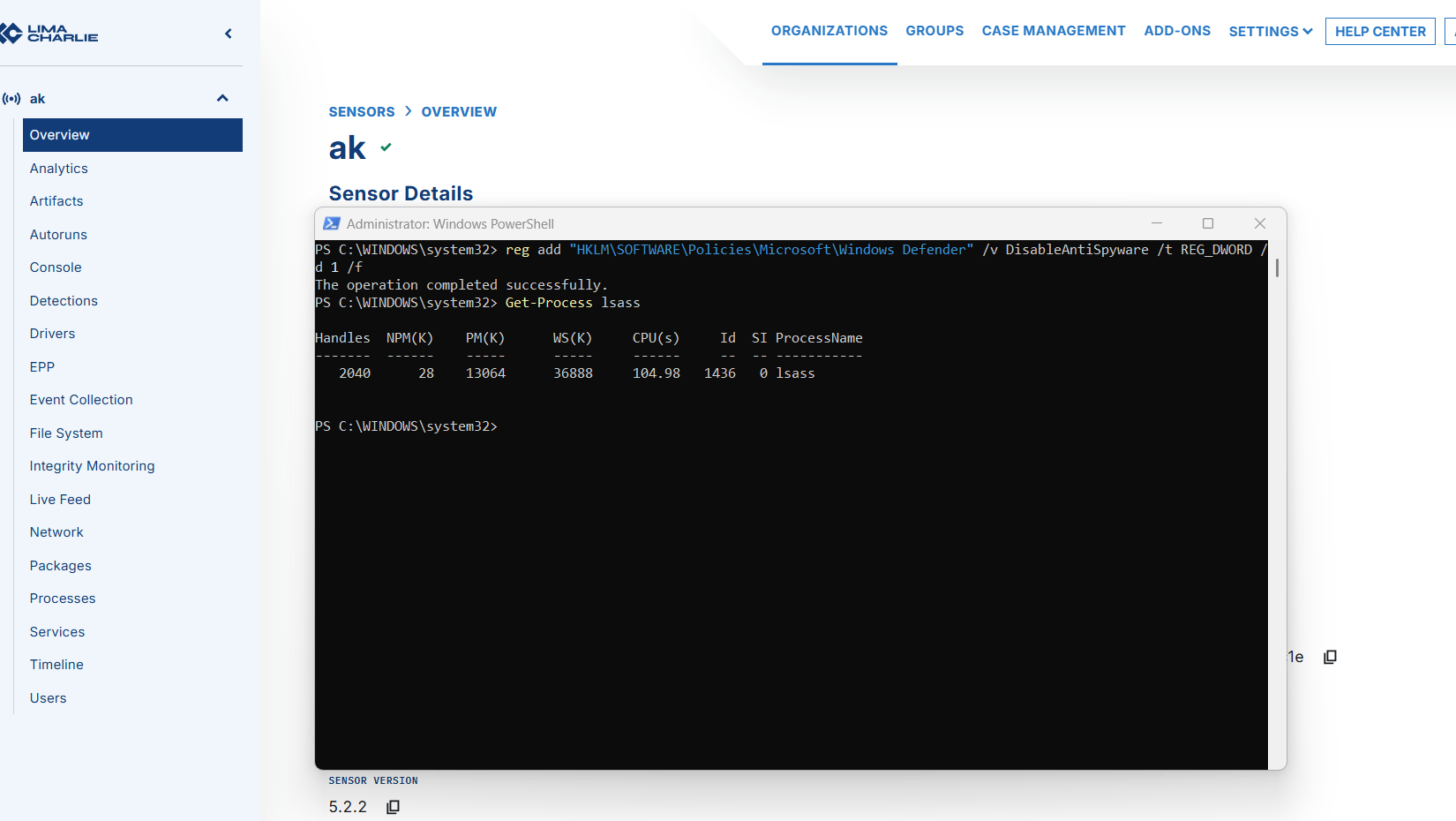Open Event Collection settings
This screenshot has width=1456, height=821.
click(81, 400)
